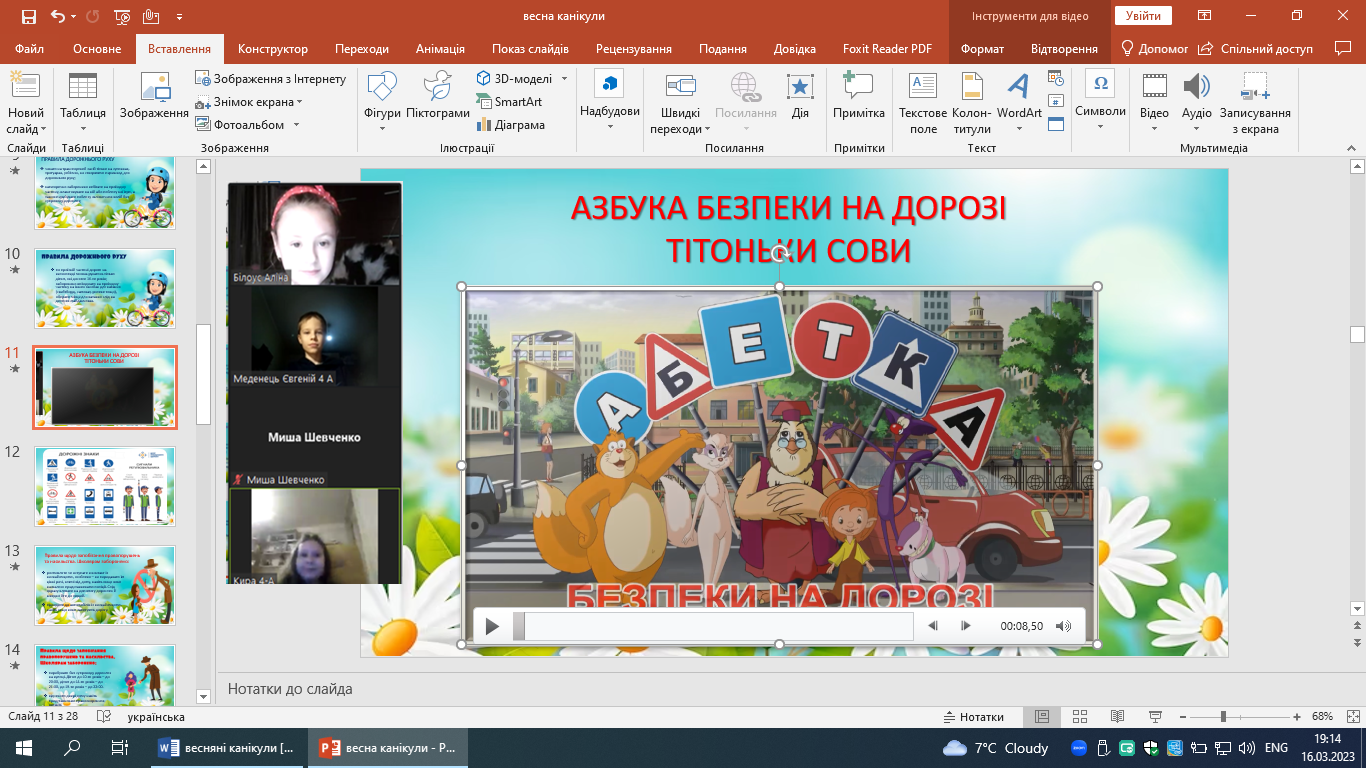Open Windows Start menu

pyautogui.click(x=24, y=748)
